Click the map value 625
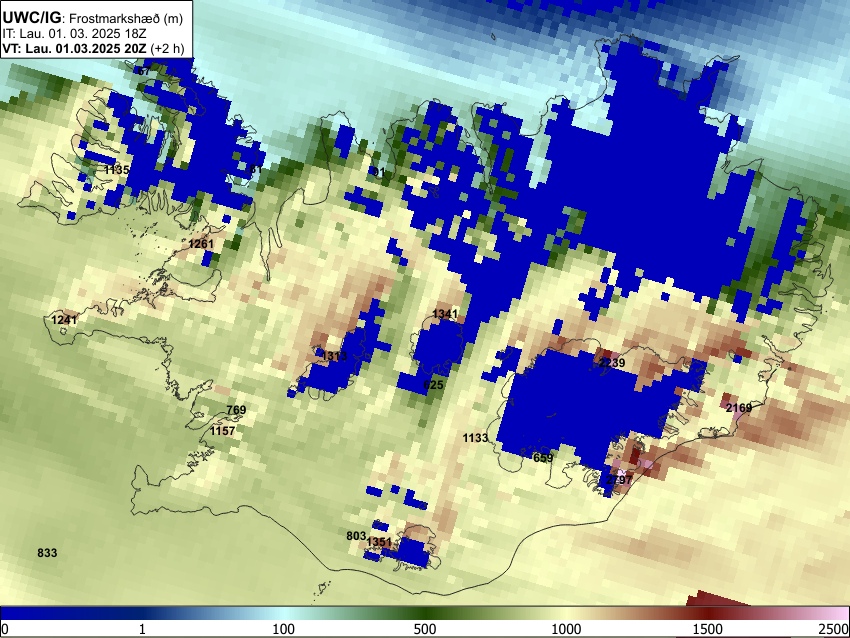Image resolution: width=850 pixels, height=638 pixels. coord(434,385)
